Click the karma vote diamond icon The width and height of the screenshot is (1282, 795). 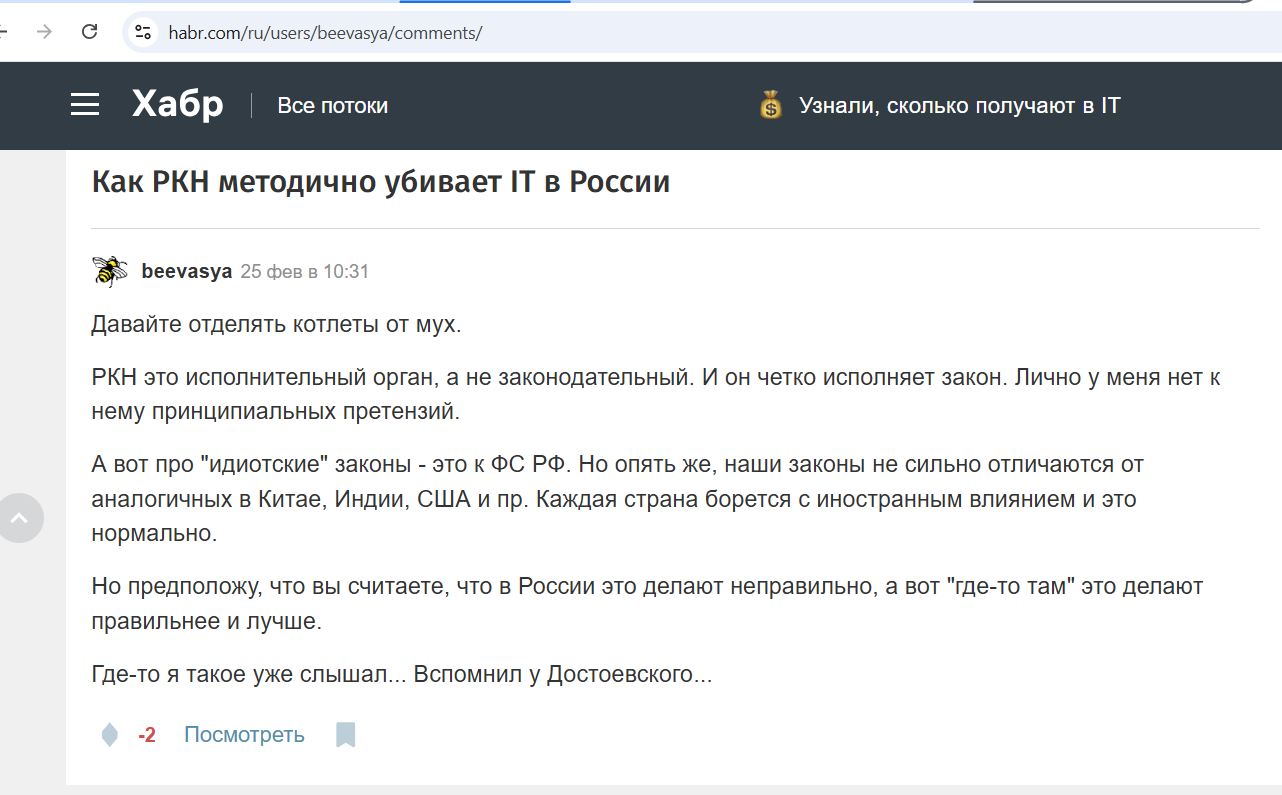110,733
